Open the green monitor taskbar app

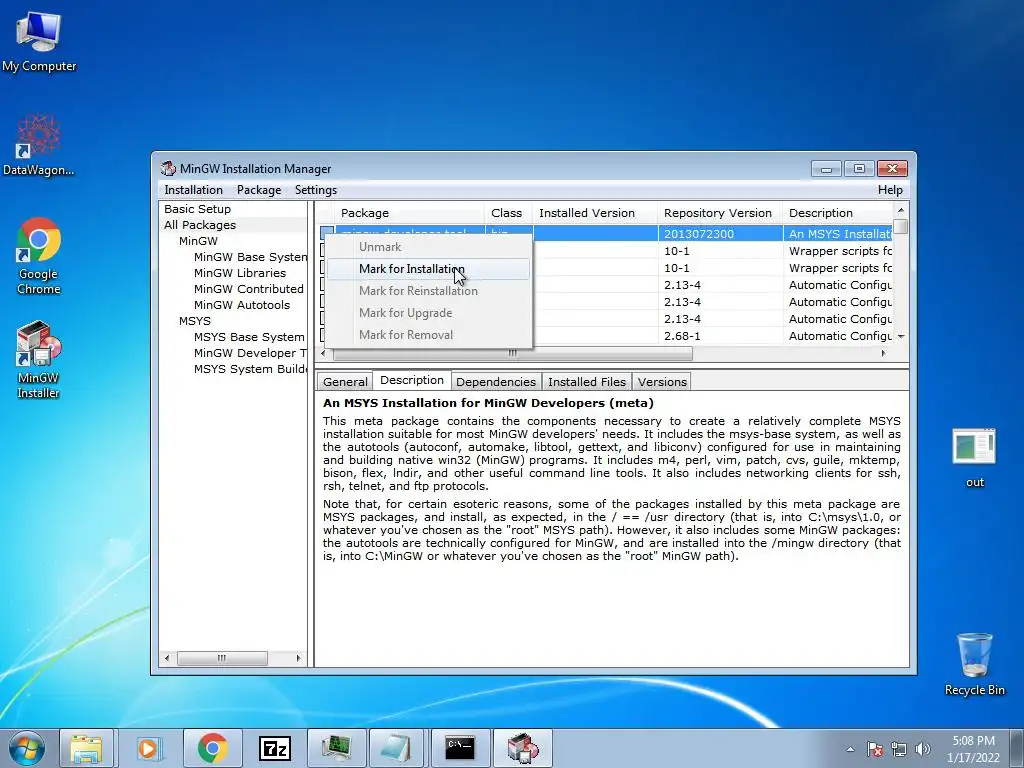[x=336, y=748]
